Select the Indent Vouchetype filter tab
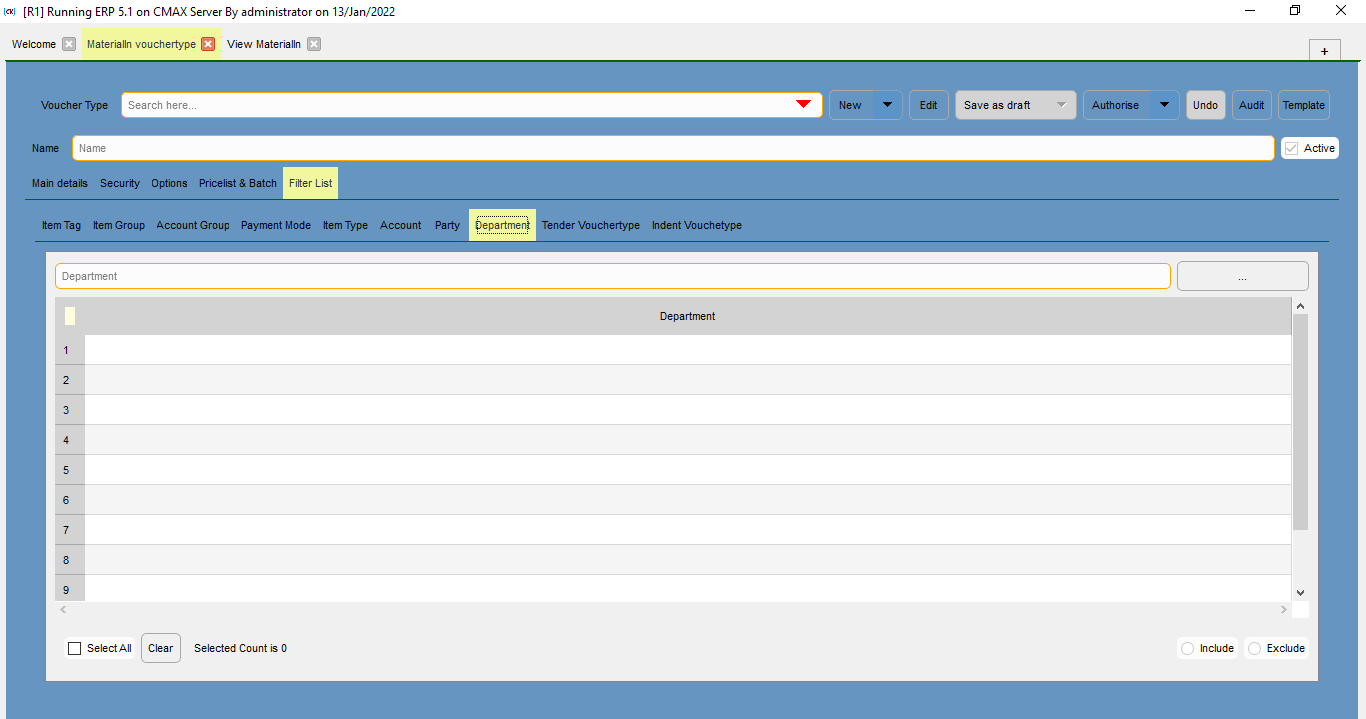Screen dimensions: 1366x719 (x=697, y=225)
